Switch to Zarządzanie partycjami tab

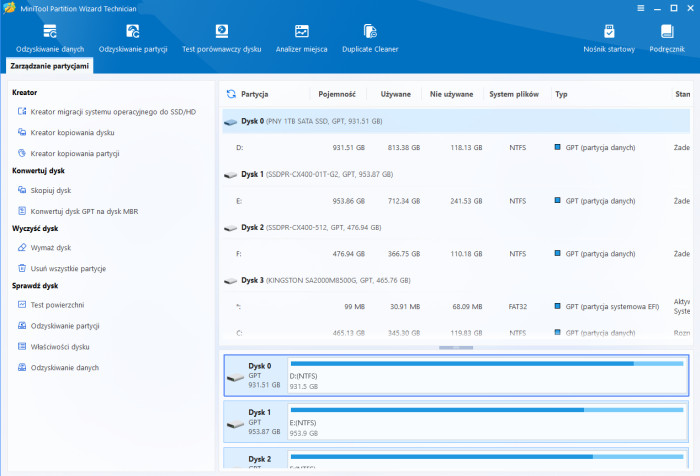(50, 66)
